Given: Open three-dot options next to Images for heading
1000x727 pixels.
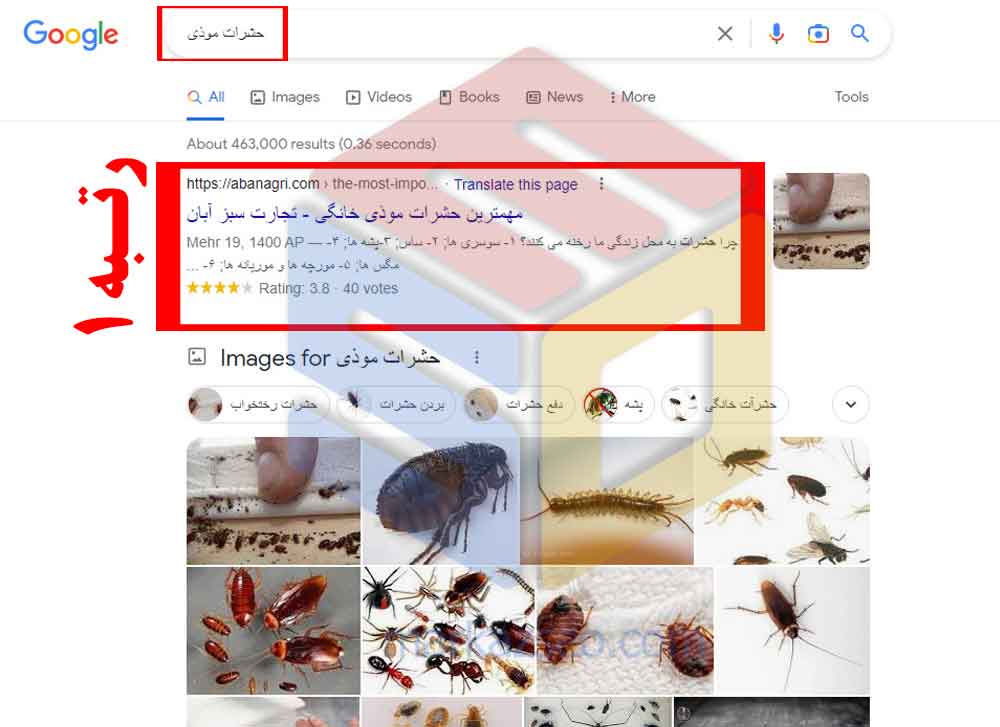Looking at the screenshot, I should coord(476,357).
